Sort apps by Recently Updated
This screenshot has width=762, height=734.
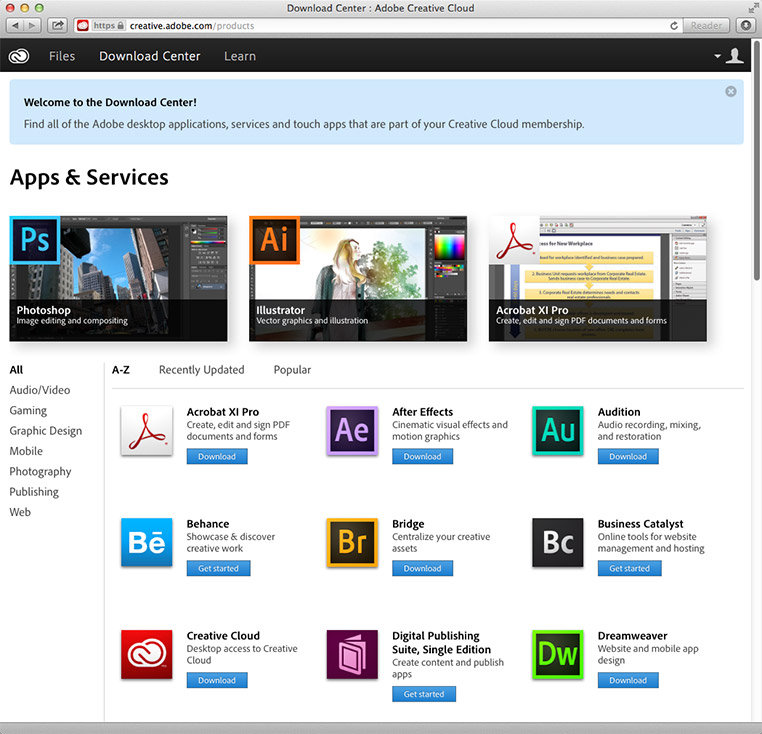click(202, 370)
